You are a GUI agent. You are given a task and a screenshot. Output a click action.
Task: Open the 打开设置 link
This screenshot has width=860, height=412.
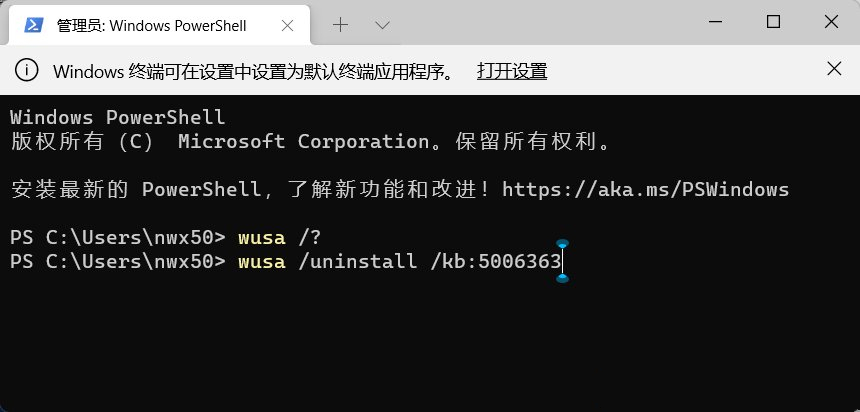pyautogui.click(x=512, y=71)
